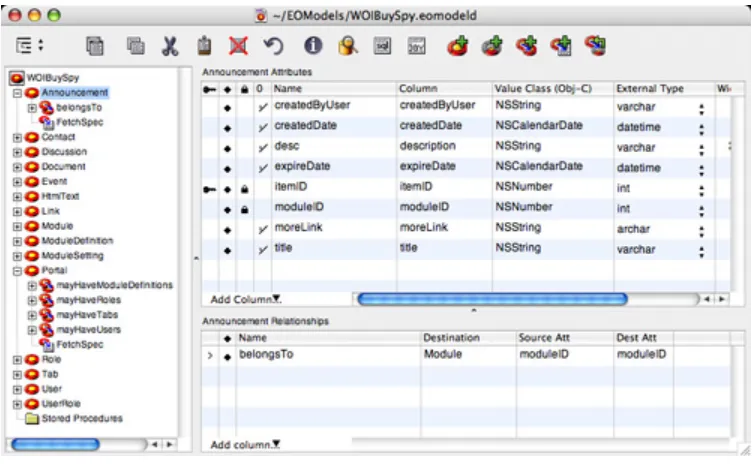Select ModuleSetting entity in tree
Image resolution: width=752 pixels, height=464 pixels.
coord(72,256)
